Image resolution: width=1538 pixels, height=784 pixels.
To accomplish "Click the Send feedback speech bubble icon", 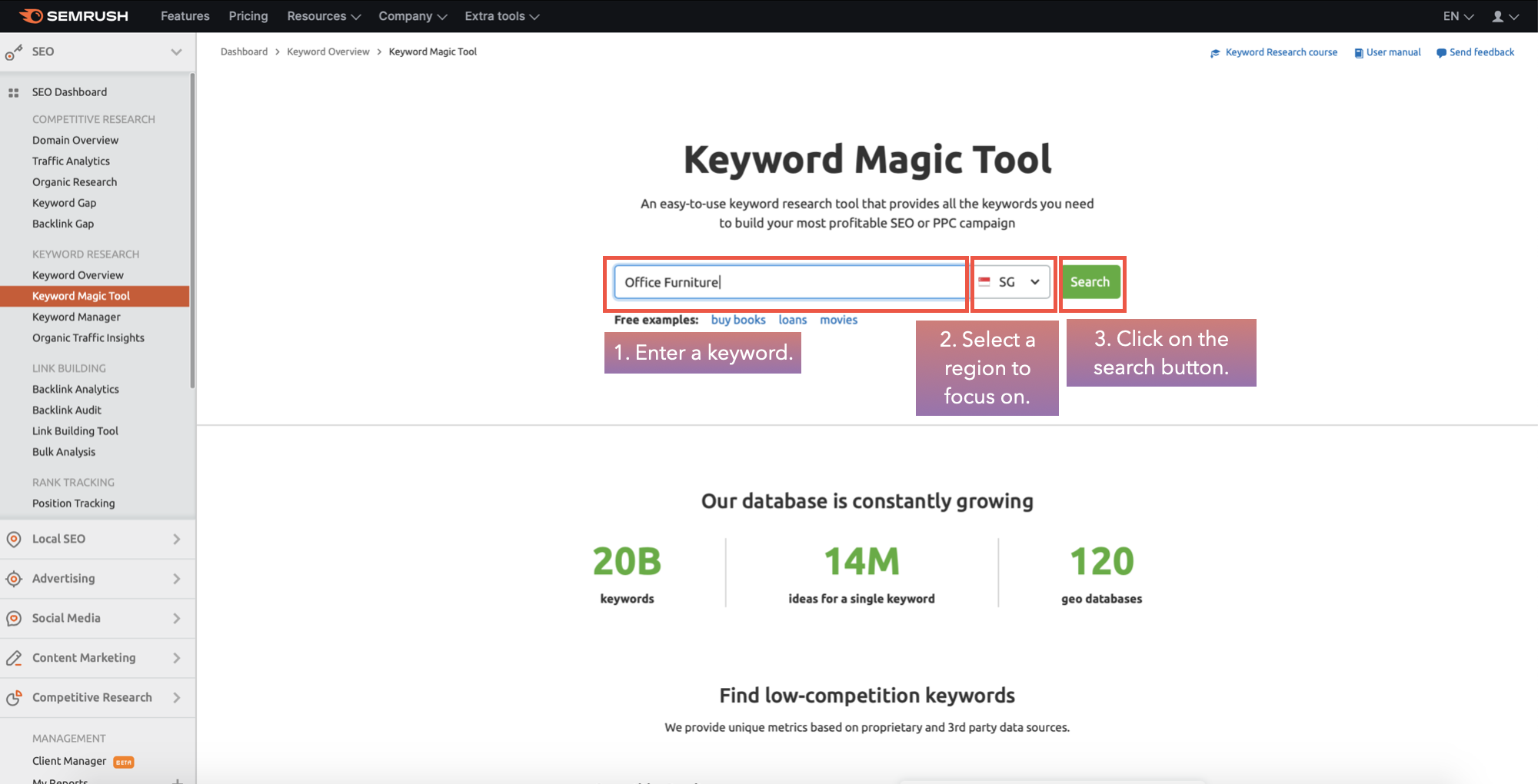I will click(x=1441, y=53).
